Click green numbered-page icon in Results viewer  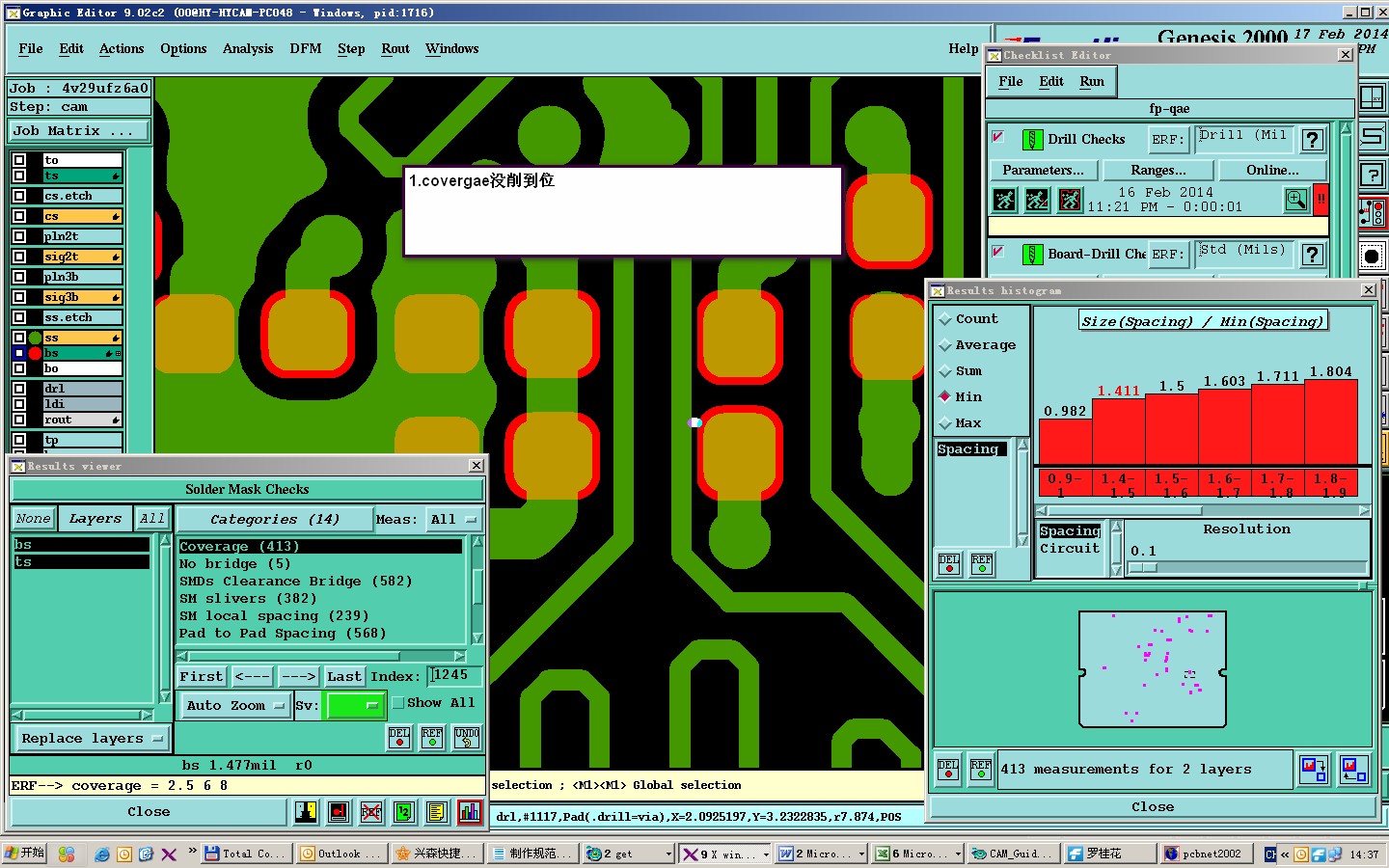click(x=404, y=812)
